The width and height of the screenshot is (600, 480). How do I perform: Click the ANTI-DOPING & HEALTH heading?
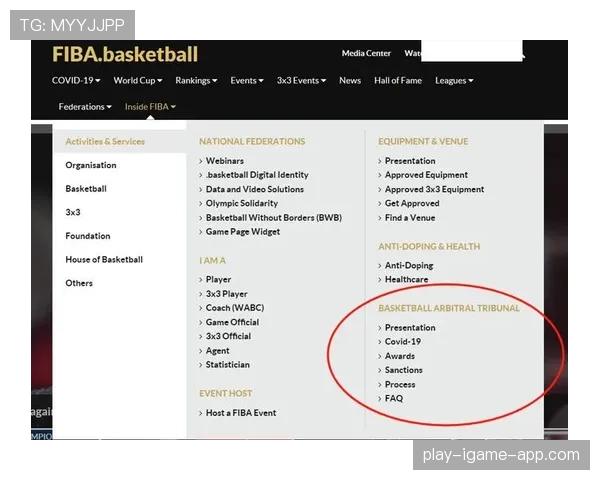pyautogui.click(x=429, y=247)
